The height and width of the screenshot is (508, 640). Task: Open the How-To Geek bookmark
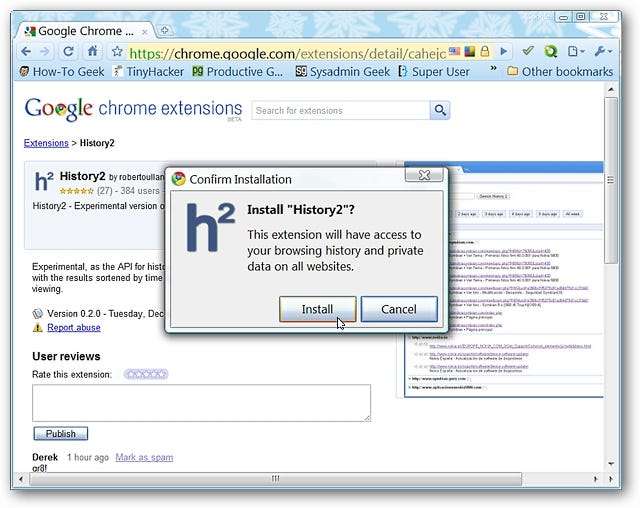(61, 71)
